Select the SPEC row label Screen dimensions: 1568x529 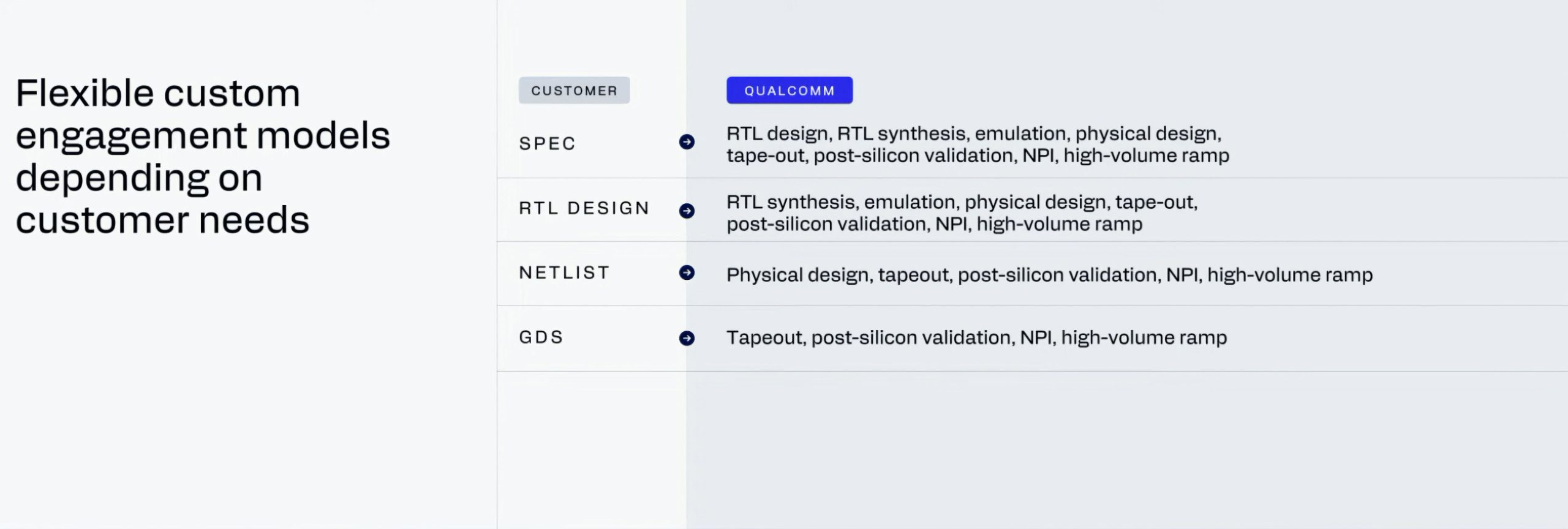click(x=547, y=143)
